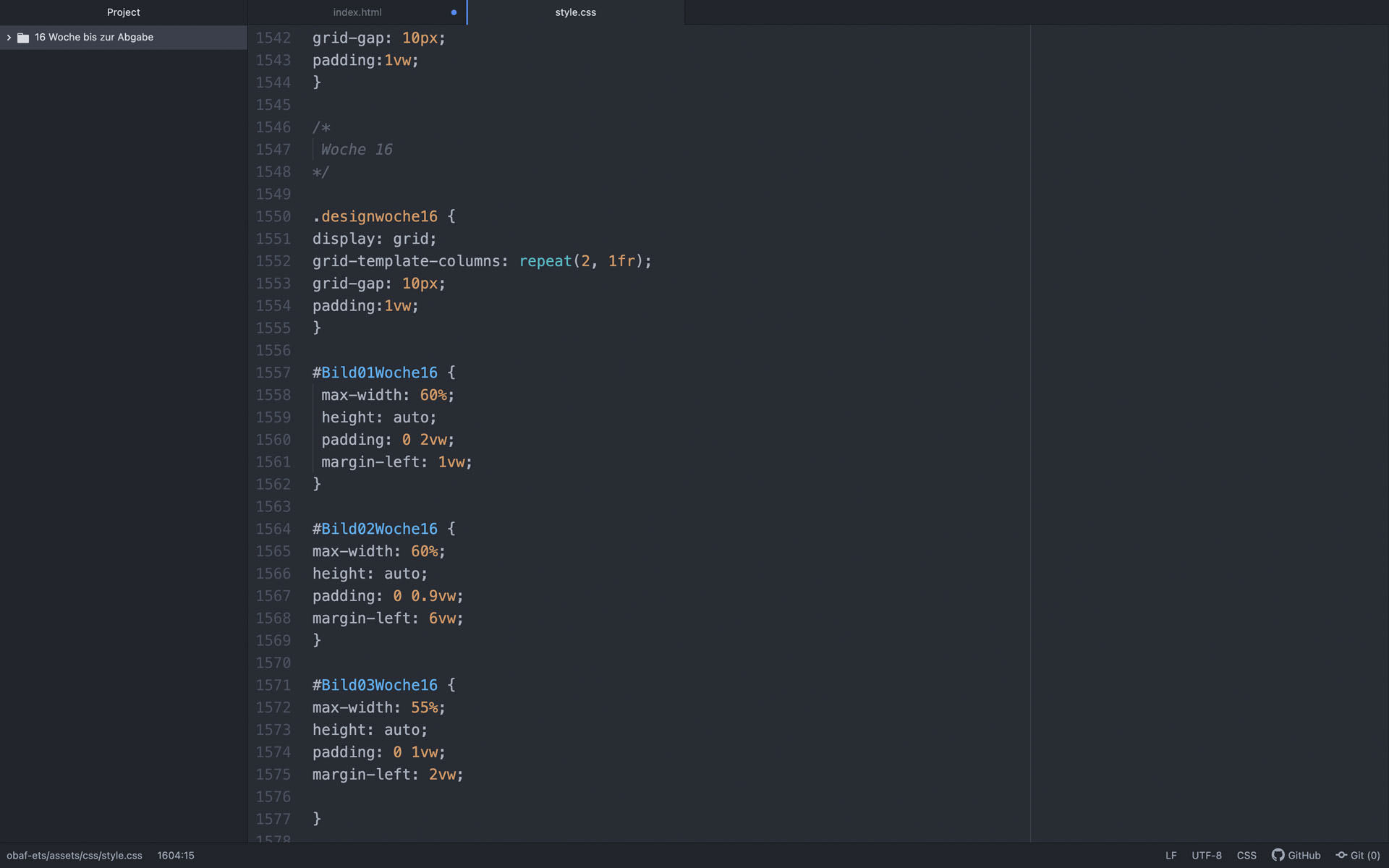Click the closing brace on line 1555
1389x868 pixels.
(317, 328)
